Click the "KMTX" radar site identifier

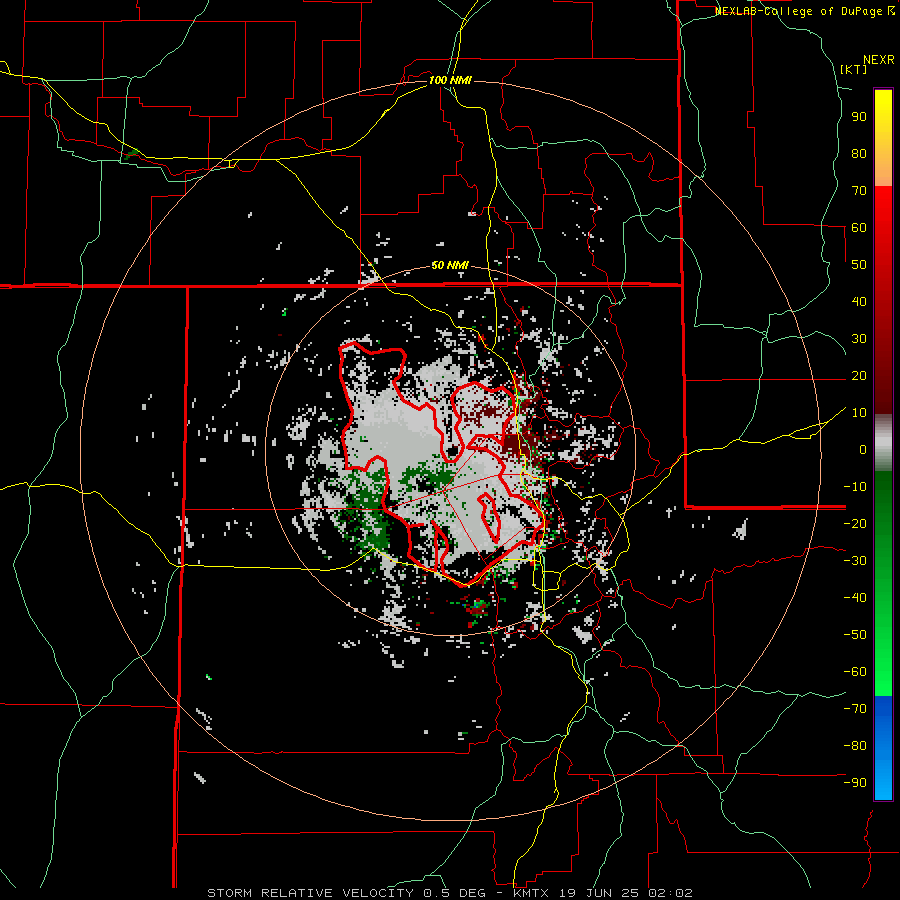(x=529, y=893)
